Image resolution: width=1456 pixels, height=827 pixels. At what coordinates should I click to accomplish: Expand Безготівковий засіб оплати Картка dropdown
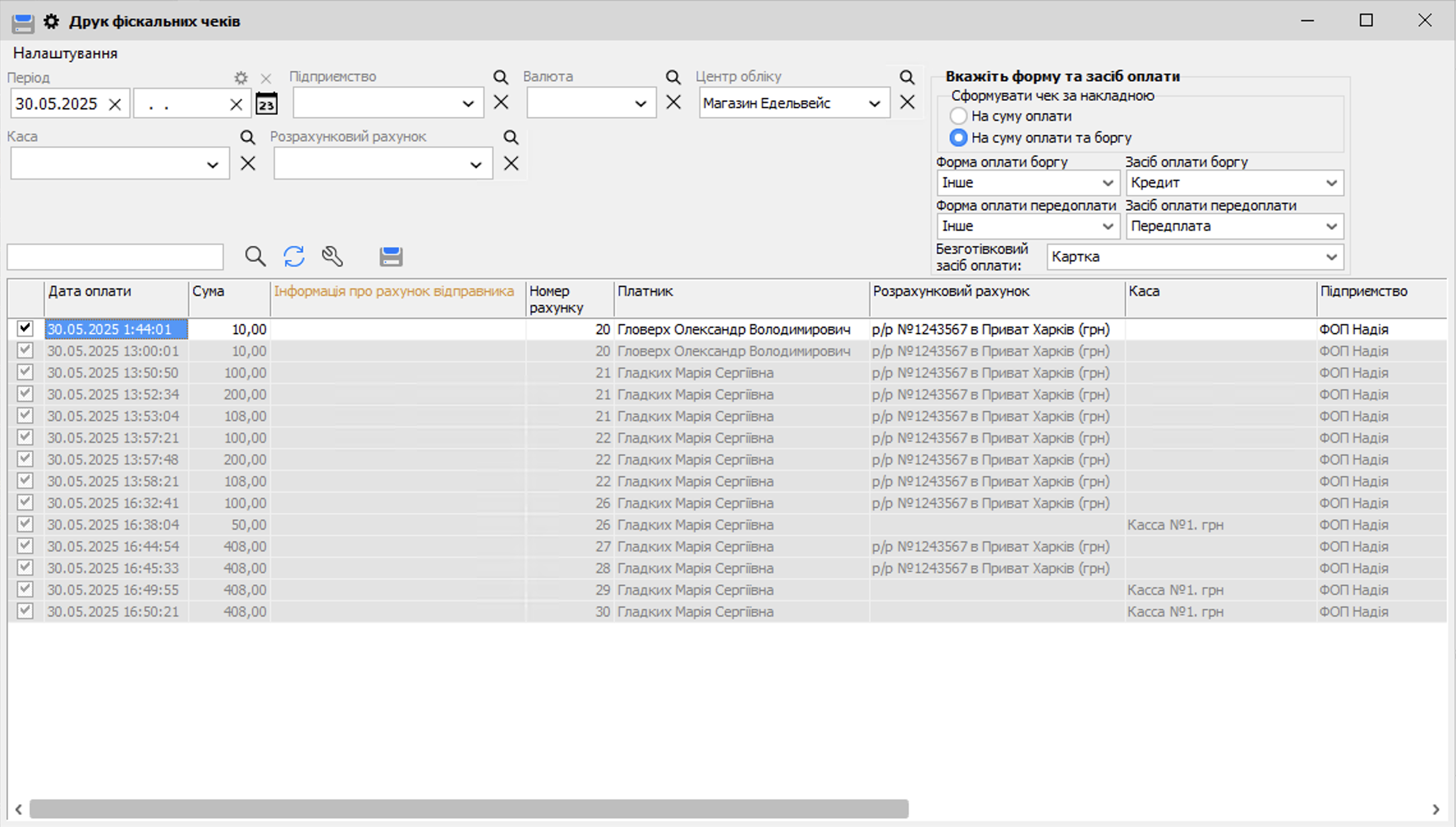[x=1331, y=257]
